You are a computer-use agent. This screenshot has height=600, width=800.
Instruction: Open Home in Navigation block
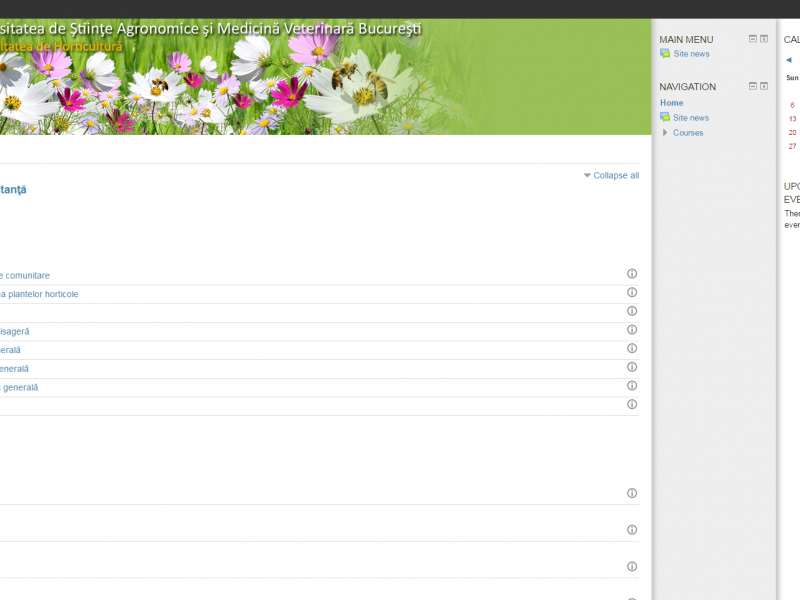click(671, 103)
